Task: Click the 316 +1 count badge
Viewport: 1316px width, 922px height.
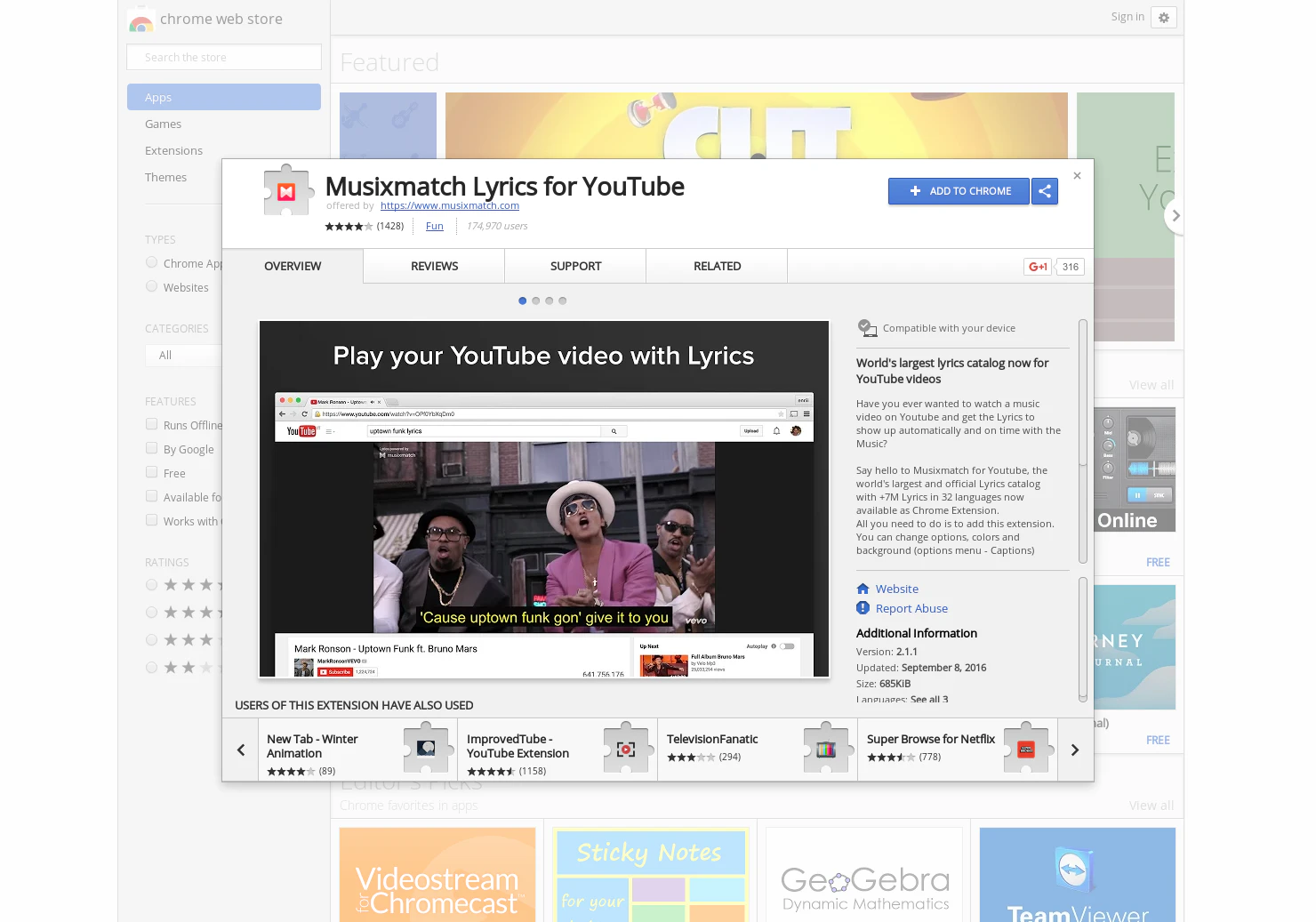Action: pos(1071,267)
